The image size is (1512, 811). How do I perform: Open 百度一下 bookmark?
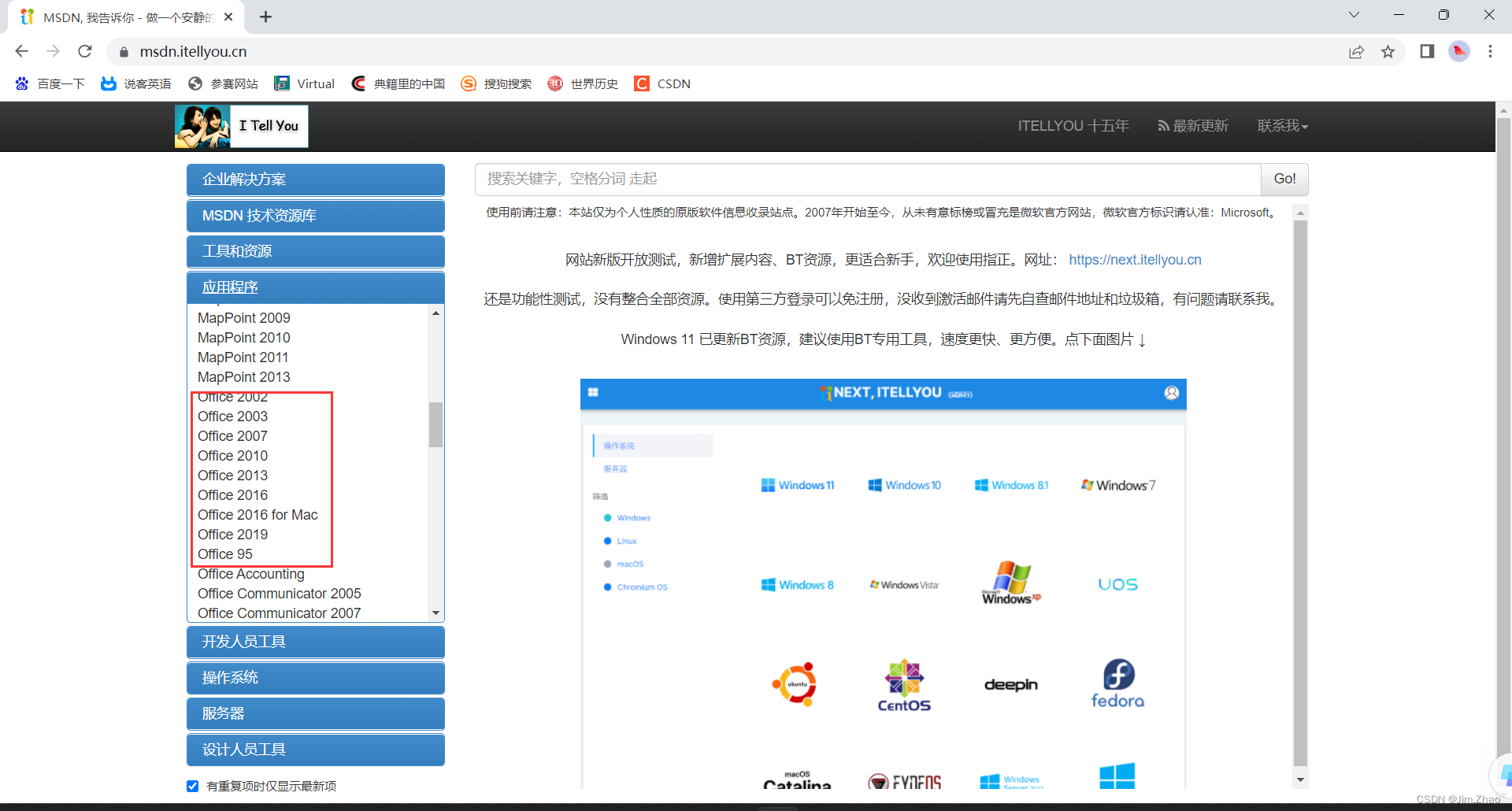(x=50, y=83)
